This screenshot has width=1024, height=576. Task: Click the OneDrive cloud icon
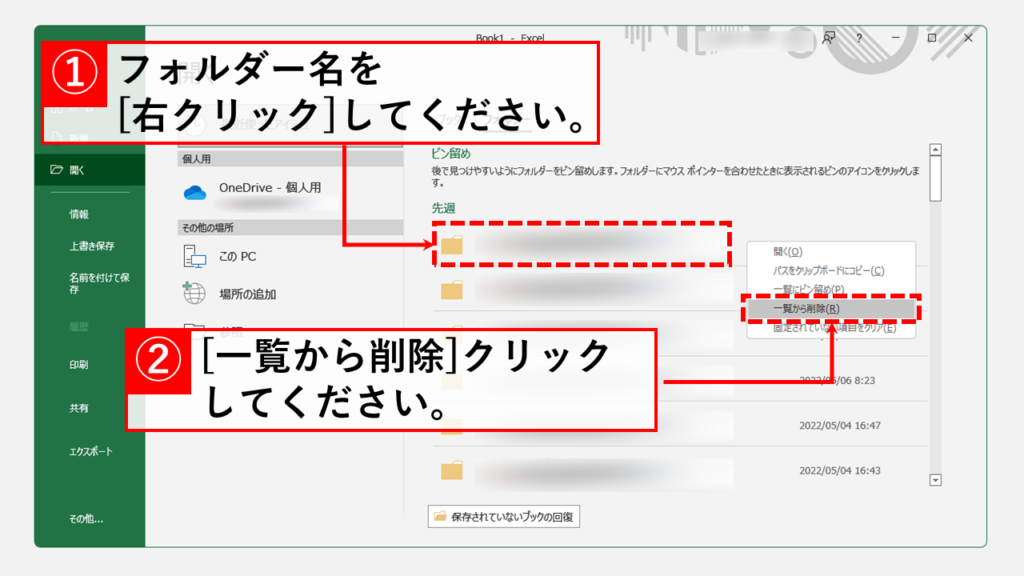(x=195, y=192)
